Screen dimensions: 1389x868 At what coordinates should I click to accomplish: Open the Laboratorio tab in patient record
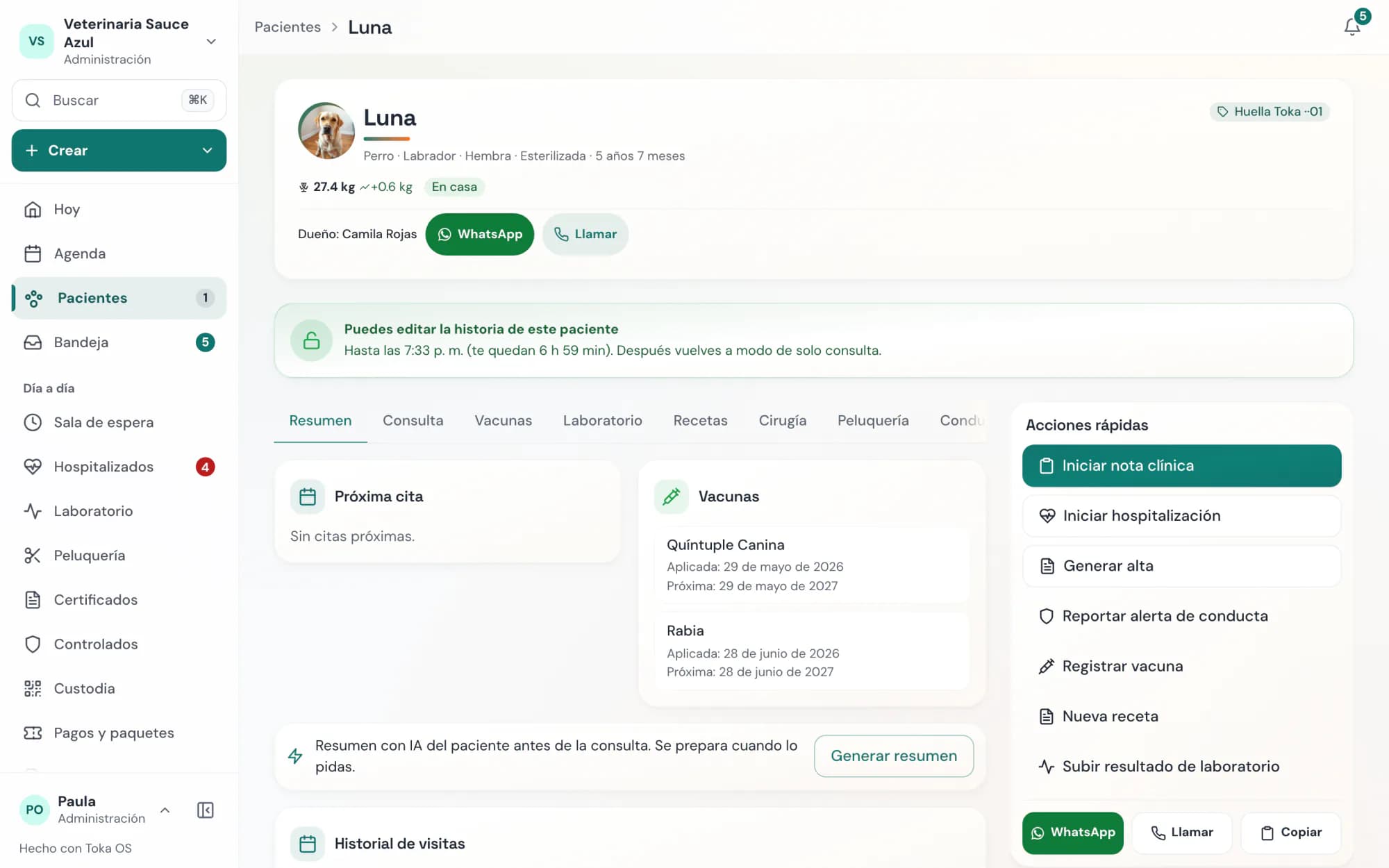pyautogui.click(x=602, y=421)
